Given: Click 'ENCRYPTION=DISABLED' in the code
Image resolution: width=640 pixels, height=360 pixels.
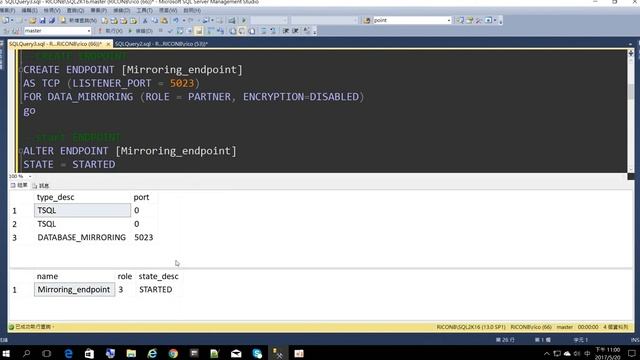Looking at the screenshot, I should (x=301, y=97).
